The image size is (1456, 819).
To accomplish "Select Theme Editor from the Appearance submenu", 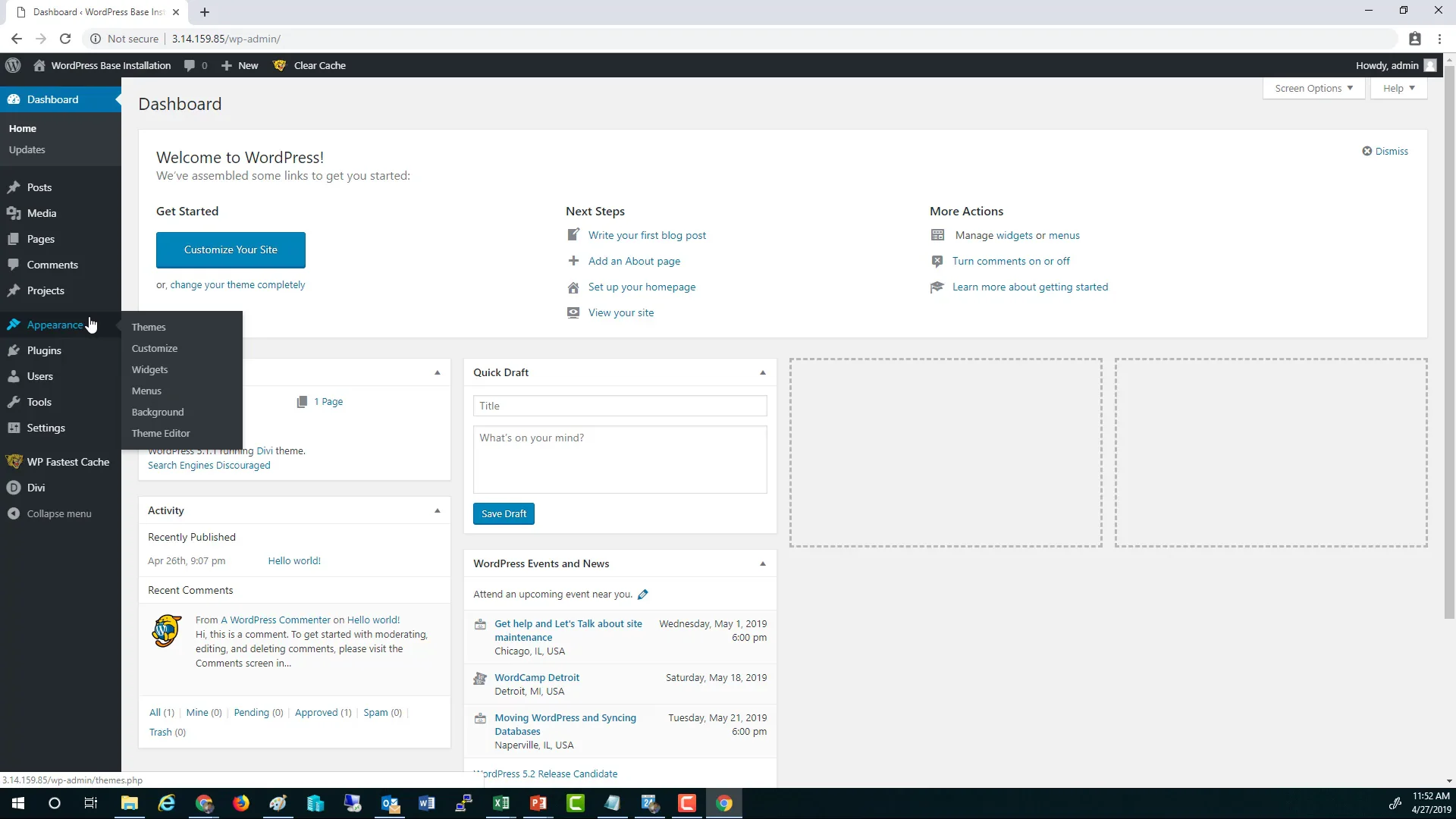I will click(x=161, y=433).
